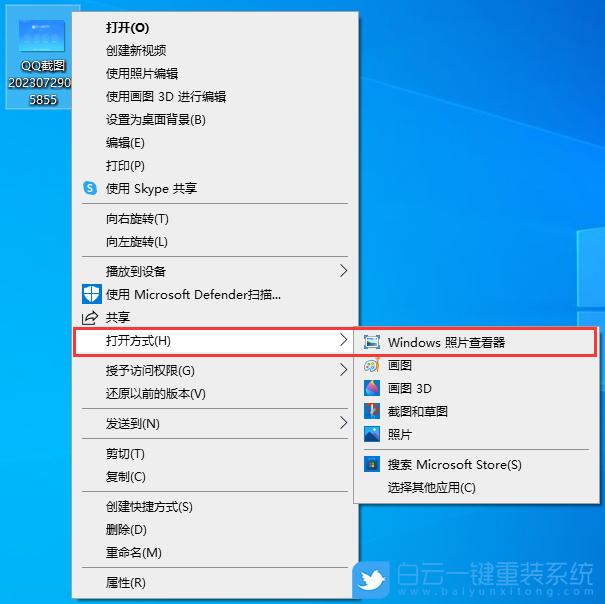Select 使用画图 3D 进行编辑
The image size is (605, 604).
click(x=215, y=96)
